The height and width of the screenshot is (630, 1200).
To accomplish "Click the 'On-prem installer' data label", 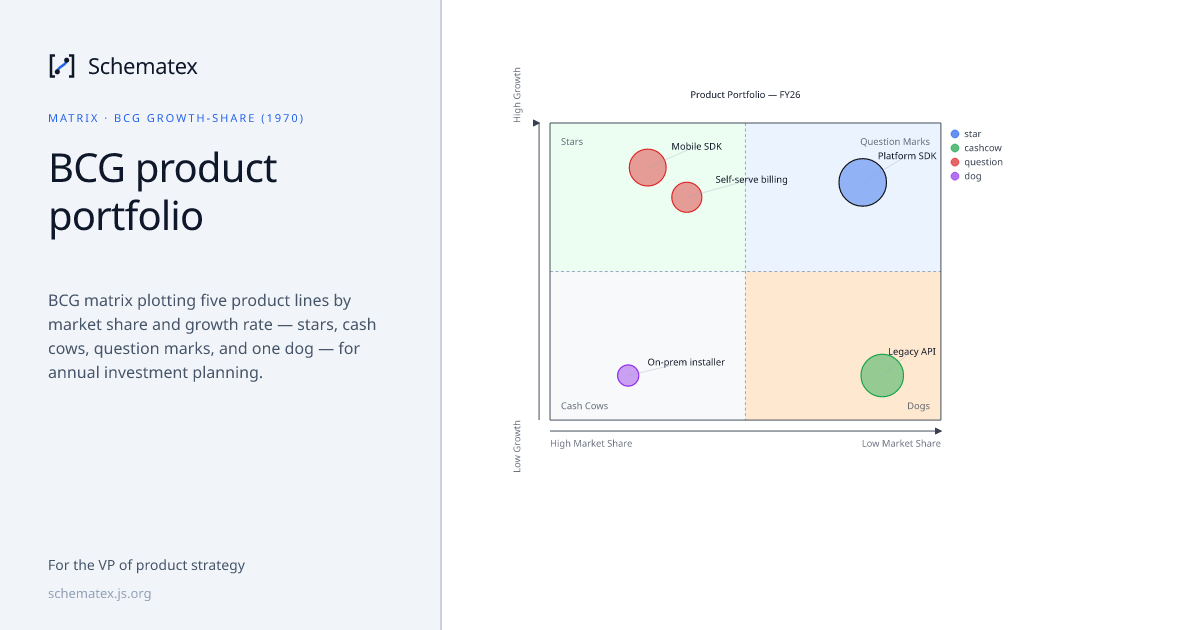I will coord(686,362).
